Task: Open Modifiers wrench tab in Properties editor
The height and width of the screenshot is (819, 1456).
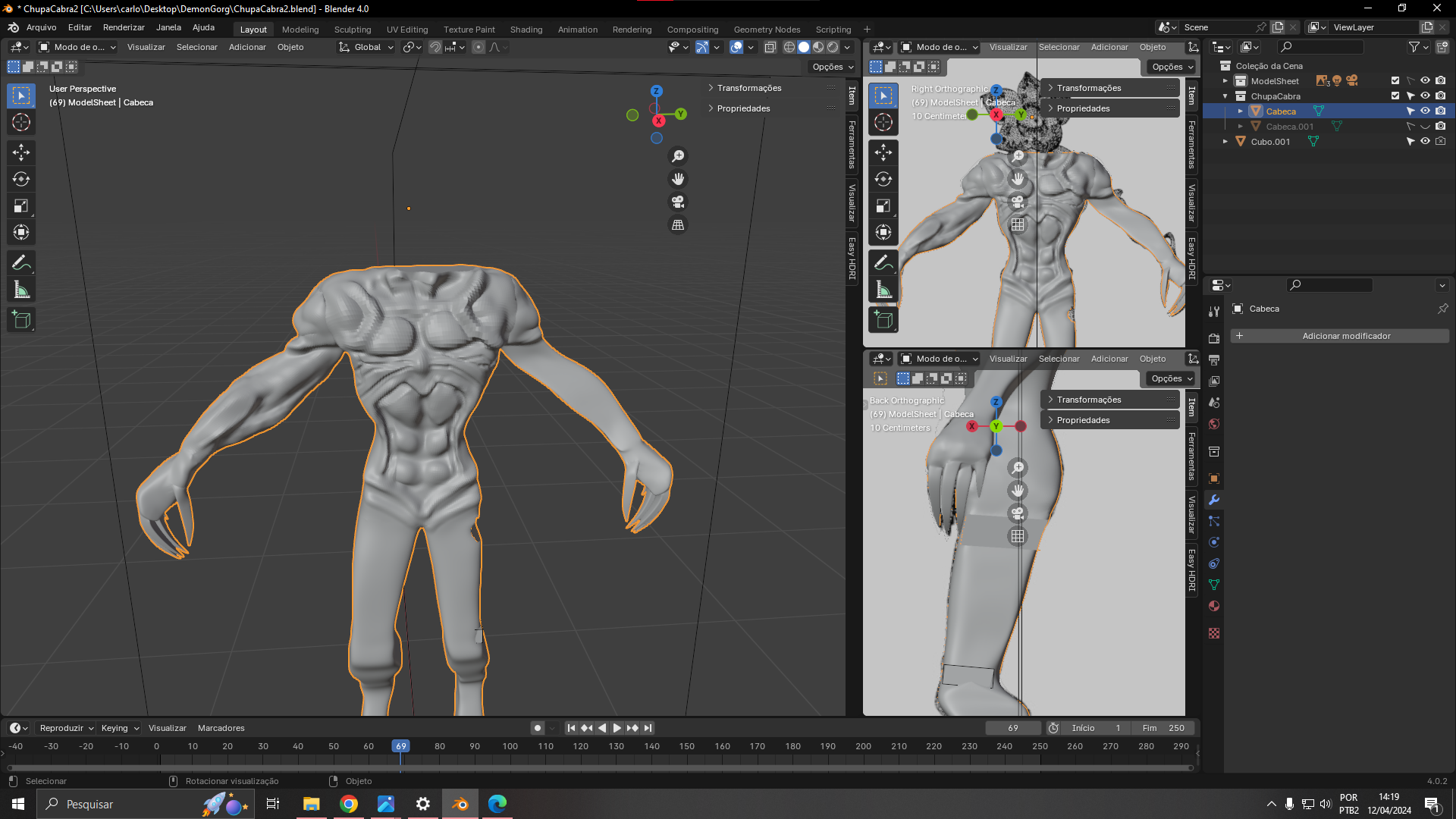Action: [x=1214, y=500]
